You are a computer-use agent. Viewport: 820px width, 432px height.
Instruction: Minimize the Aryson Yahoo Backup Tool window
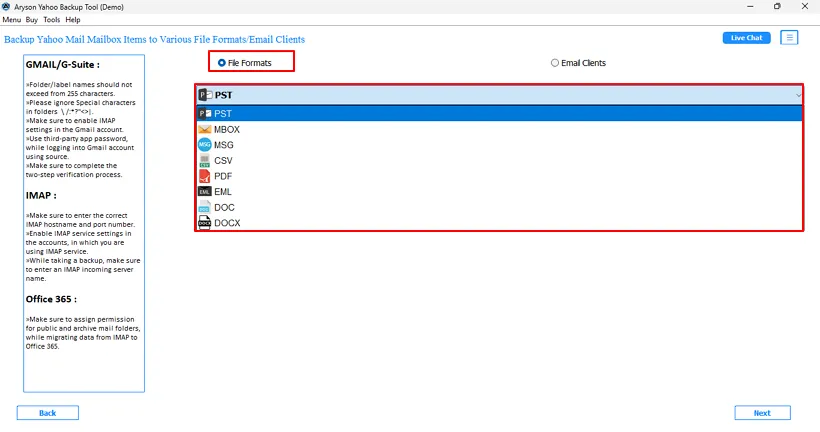750,7
